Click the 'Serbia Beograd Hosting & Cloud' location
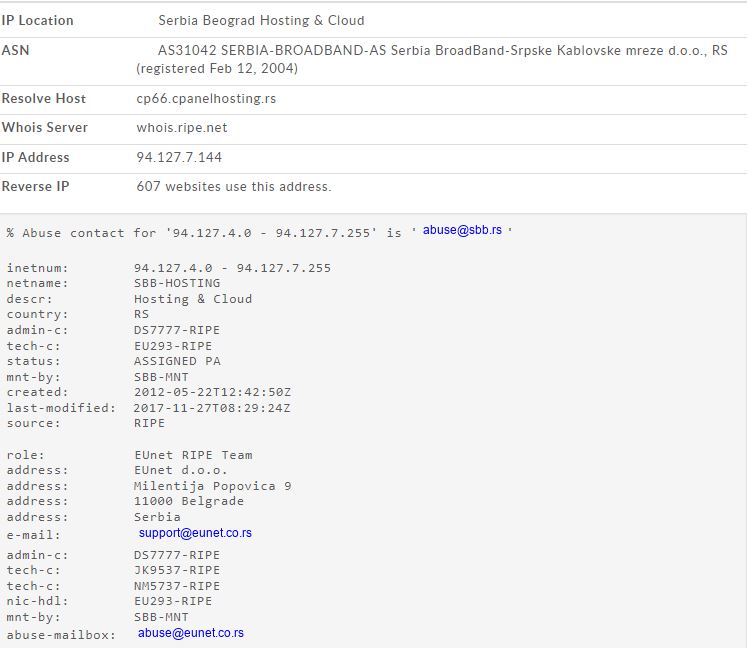This screenshot has height=648, width=749. (x=261, y=21)
